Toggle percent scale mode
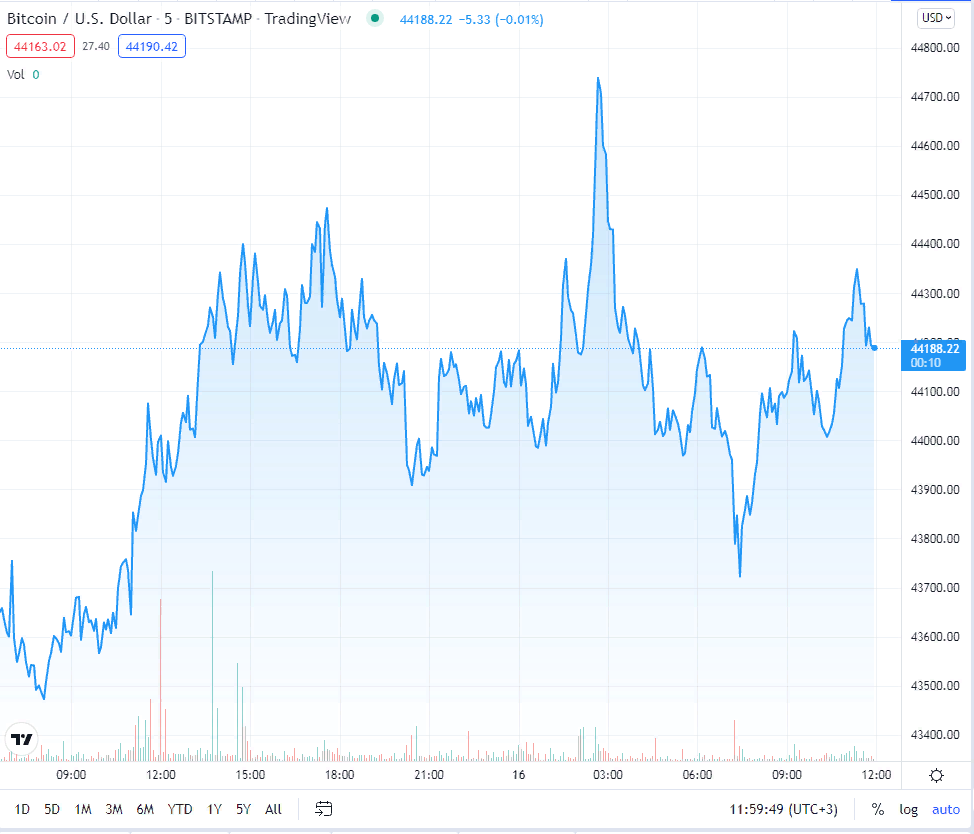 coord(877,809)
